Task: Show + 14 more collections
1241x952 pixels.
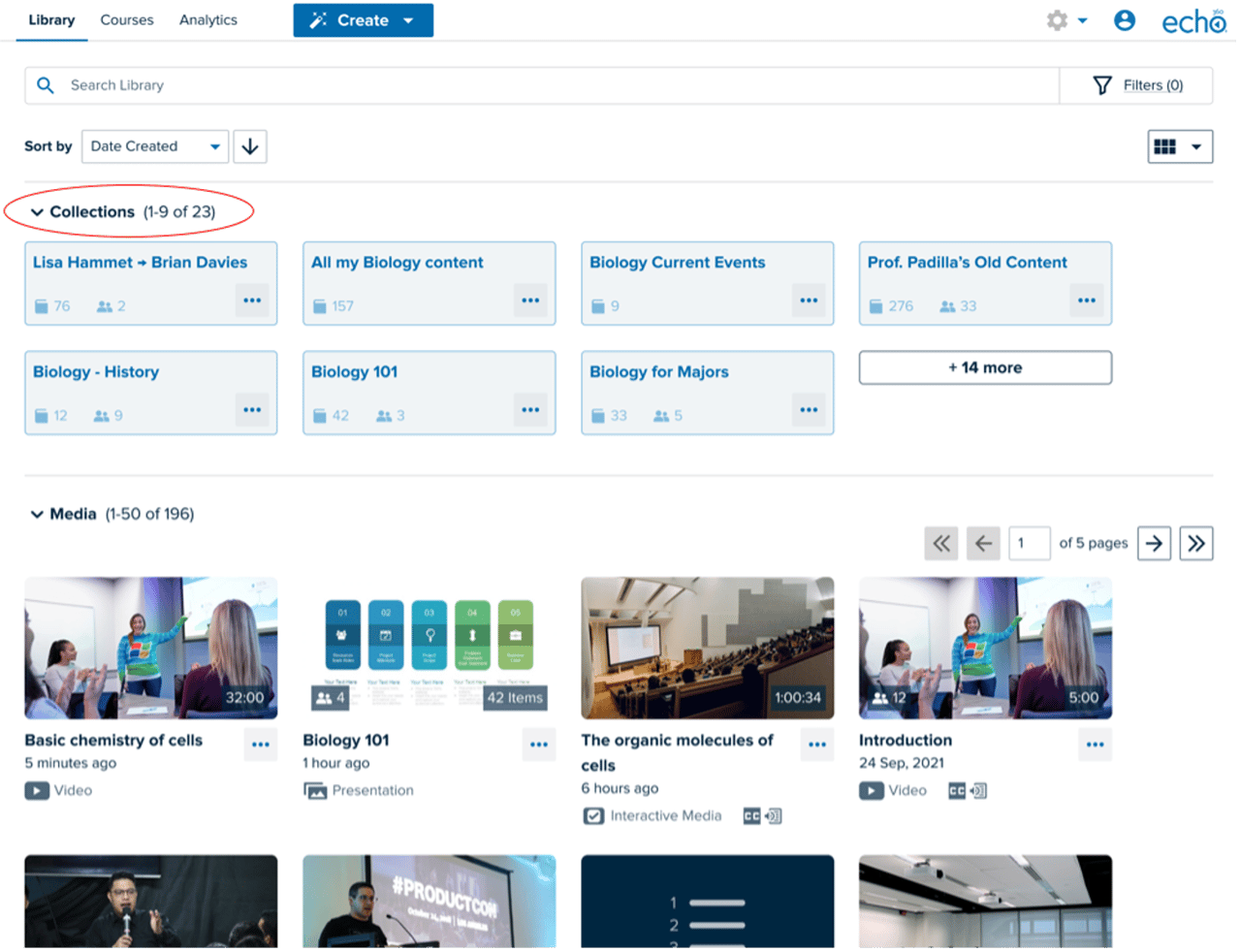Action: [x=985, y=367]
